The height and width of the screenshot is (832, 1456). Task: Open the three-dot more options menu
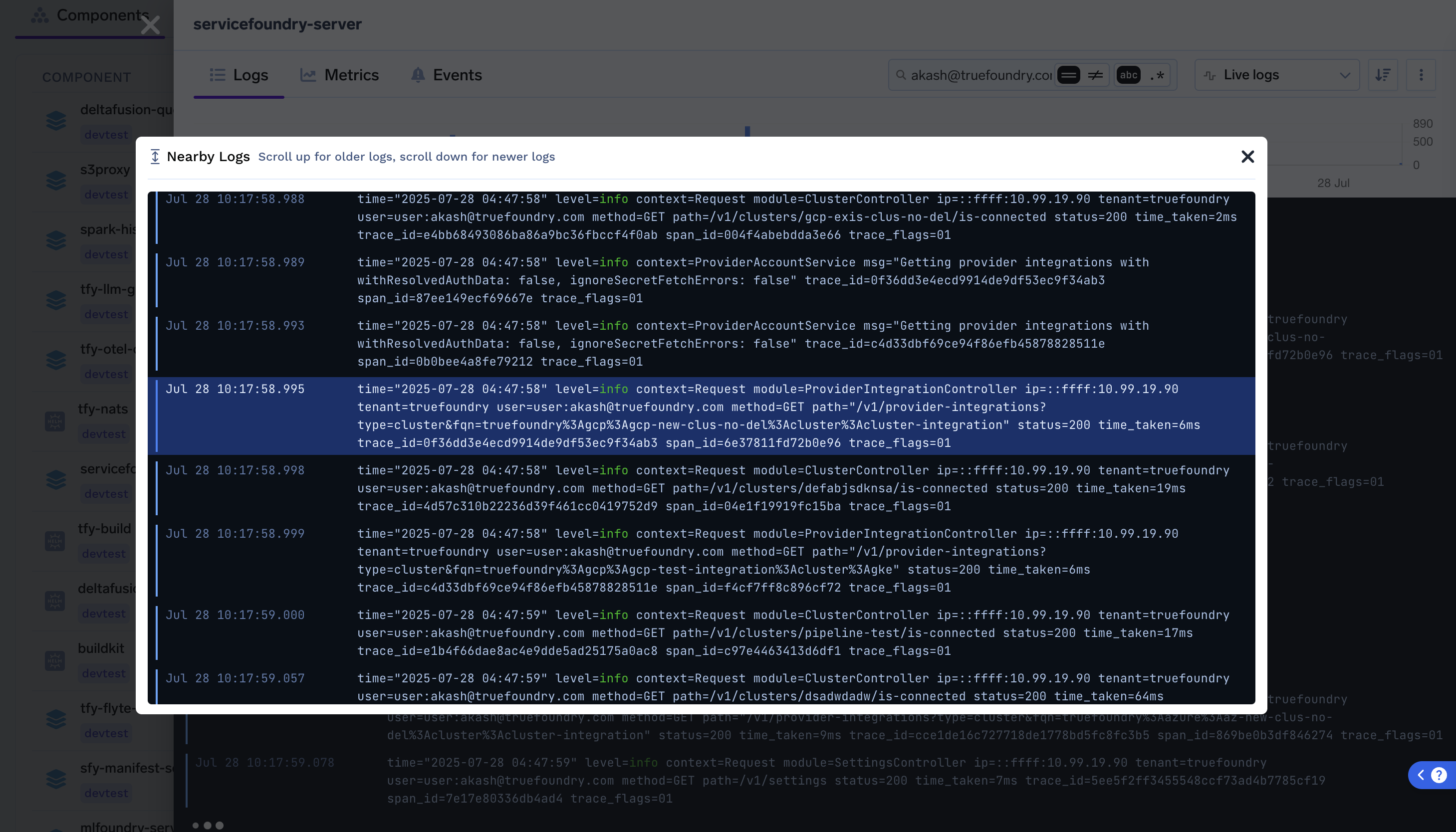point(1421,75)
